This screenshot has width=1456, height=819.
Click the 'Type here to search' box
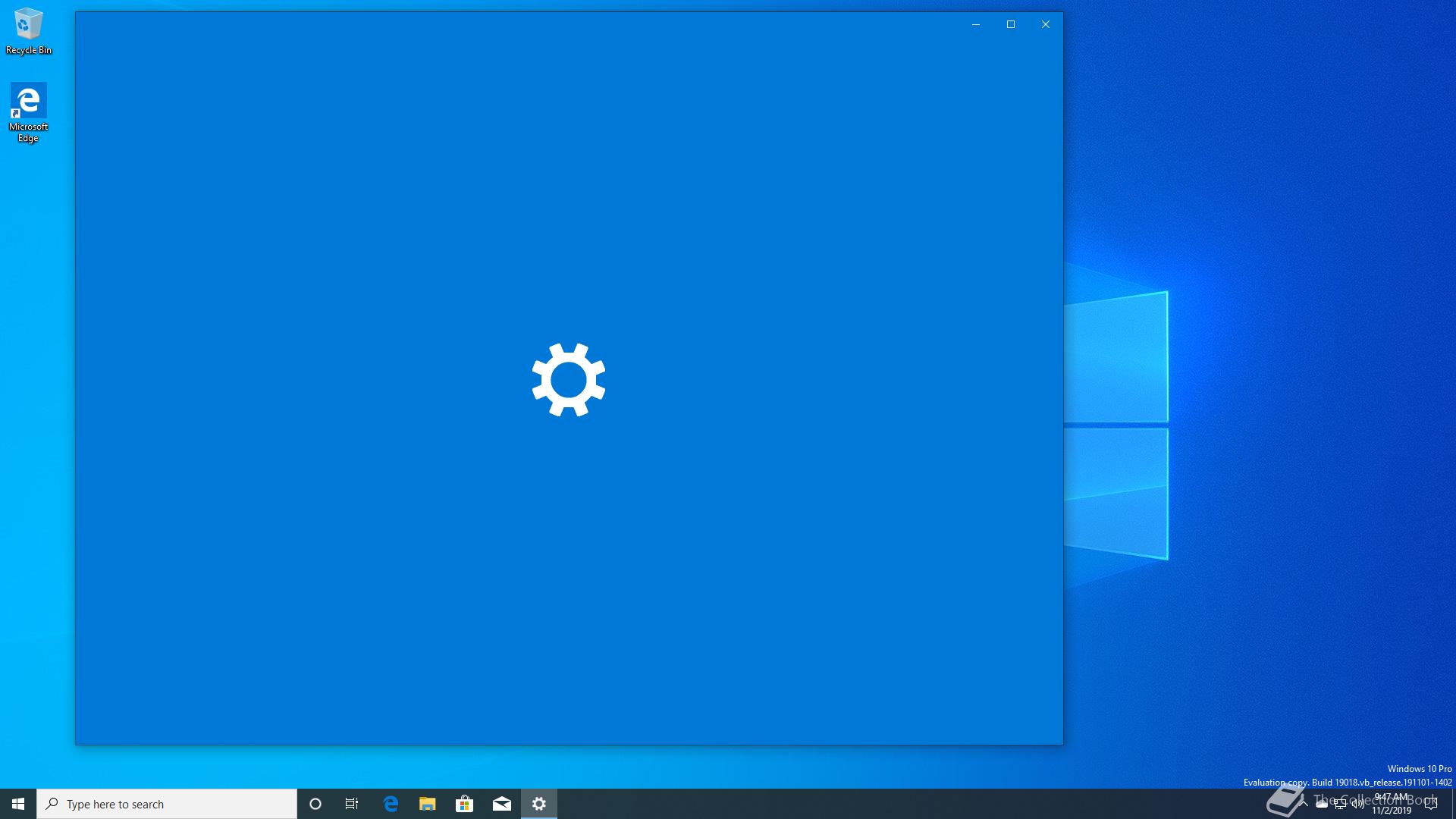[x=167, y=804]
